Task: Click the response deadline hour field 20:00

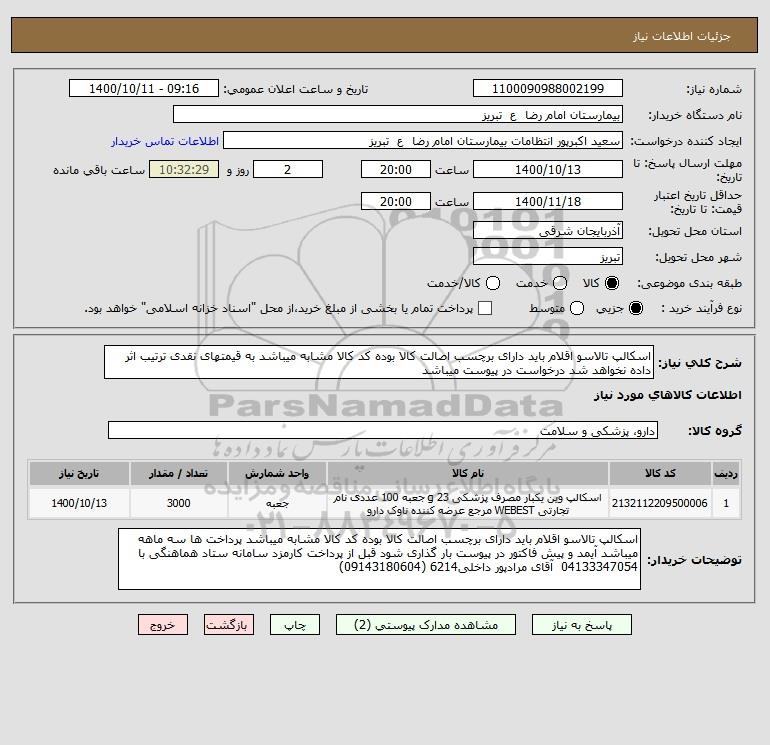Action: click(396, 169)
